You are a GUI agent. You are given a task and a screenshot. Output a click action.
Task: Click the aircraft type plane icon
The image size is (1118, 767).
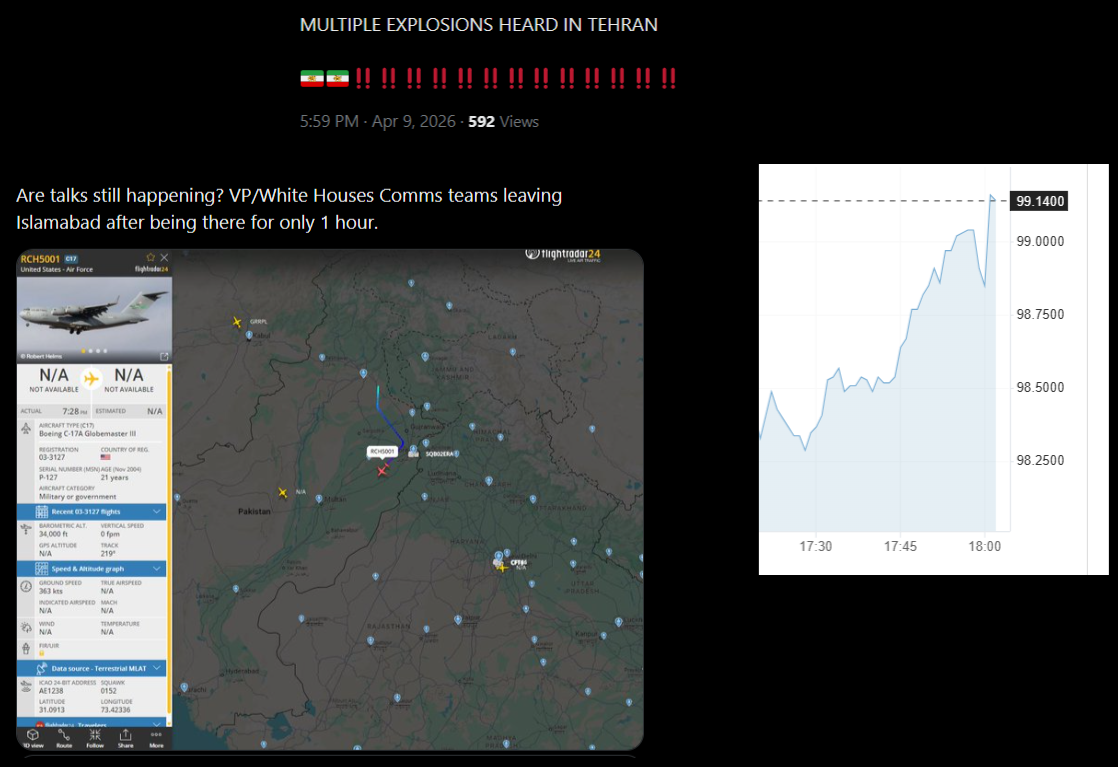coord(26,429)
